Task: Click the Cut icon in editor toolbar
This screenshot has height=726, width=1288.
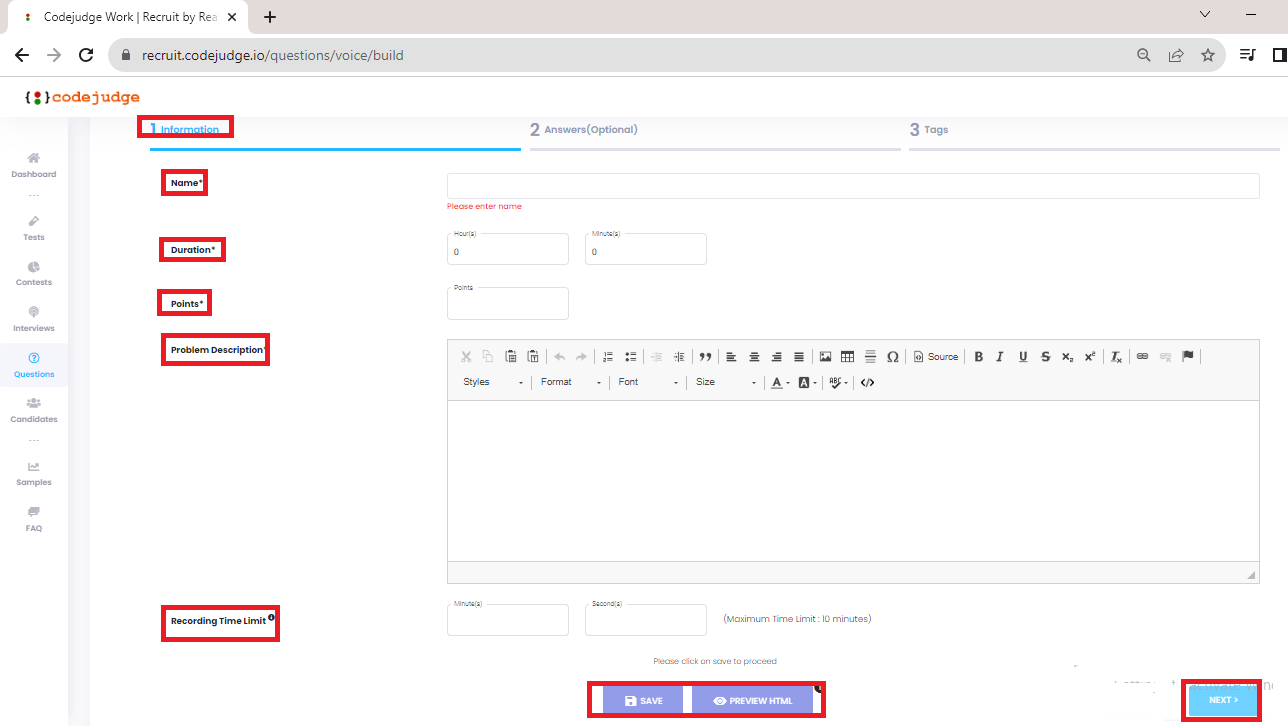Action: (x=466, y=357)
